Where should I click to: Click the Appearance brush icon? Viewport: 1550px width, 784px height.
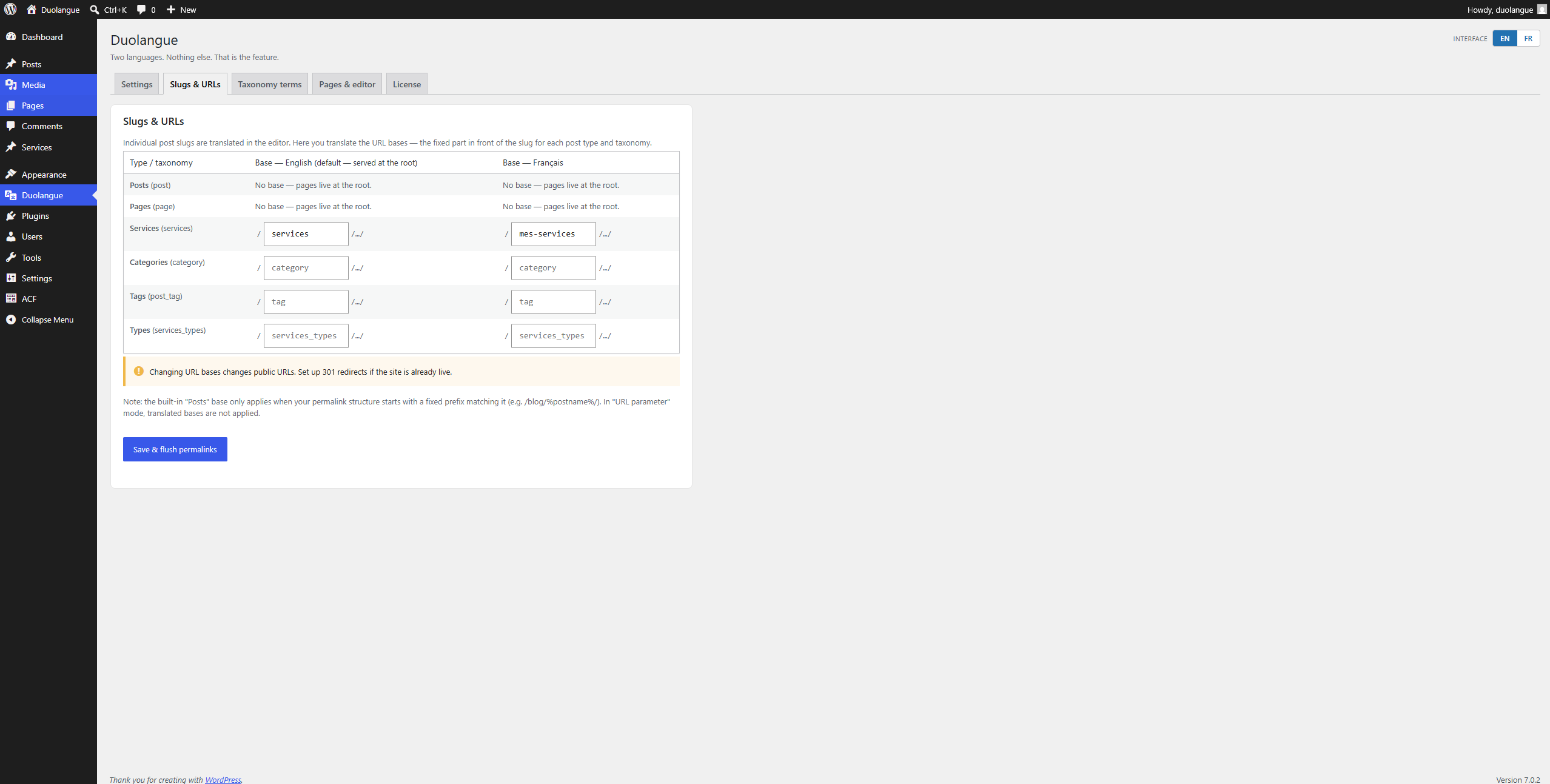point(11,174)
